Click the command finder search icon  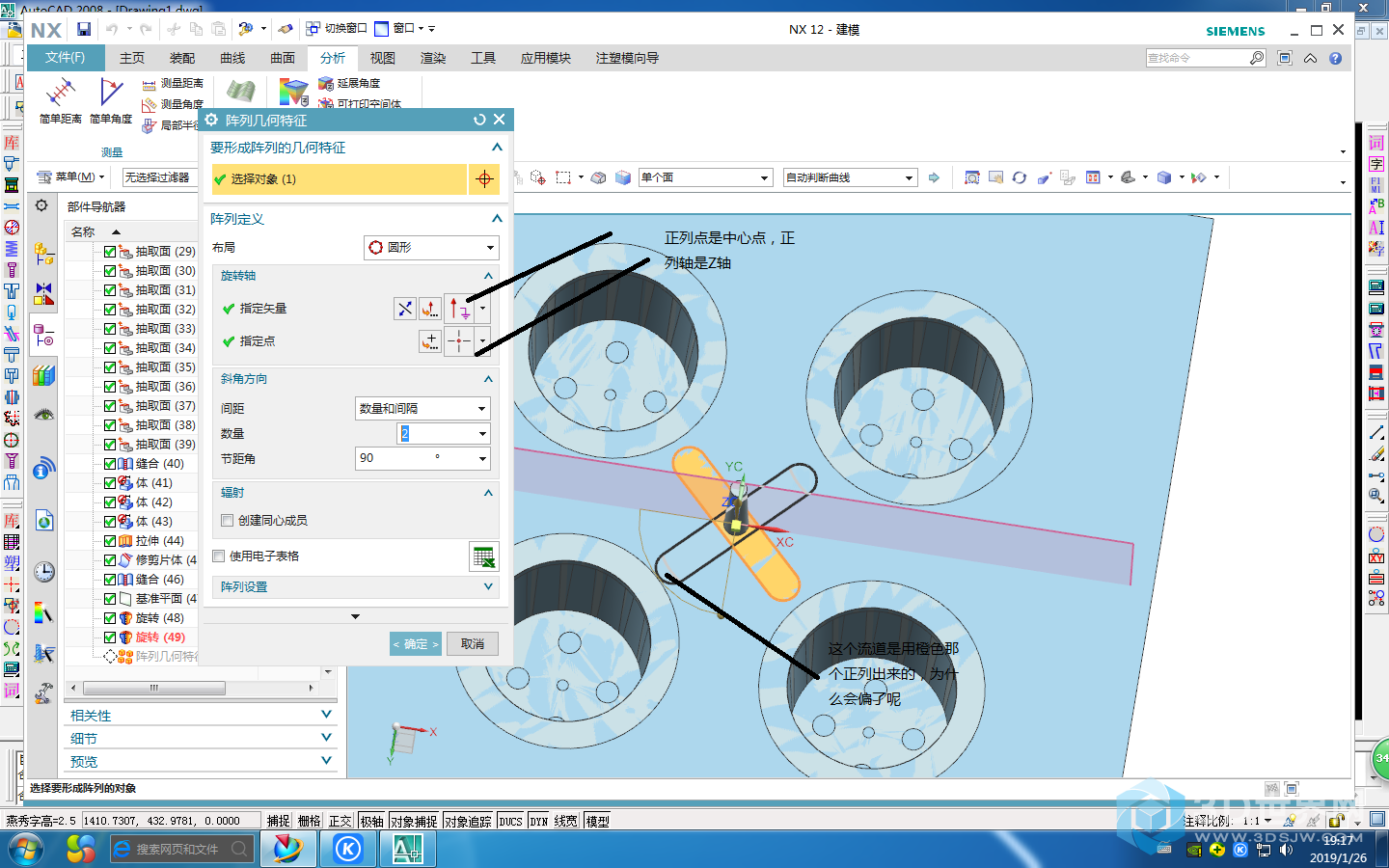tap(1257, 58)
